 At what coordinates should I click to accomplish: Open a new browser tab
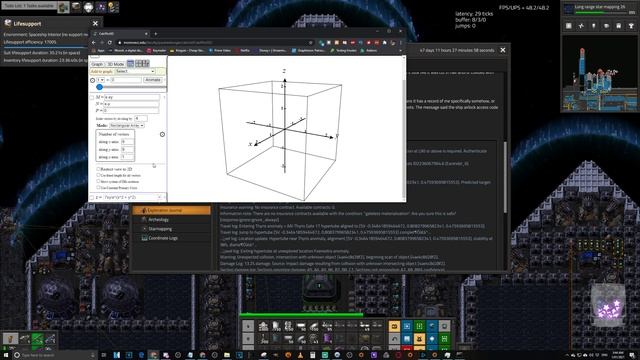(x=155, y=33)
